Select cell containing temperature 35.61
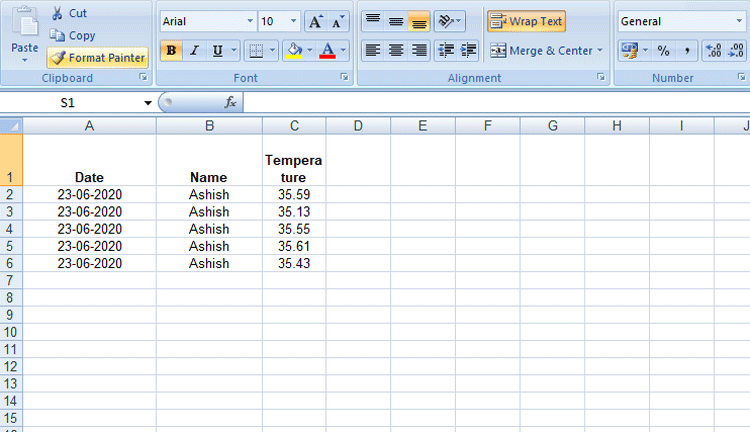The image size is (750, 432). coord(294,246)
